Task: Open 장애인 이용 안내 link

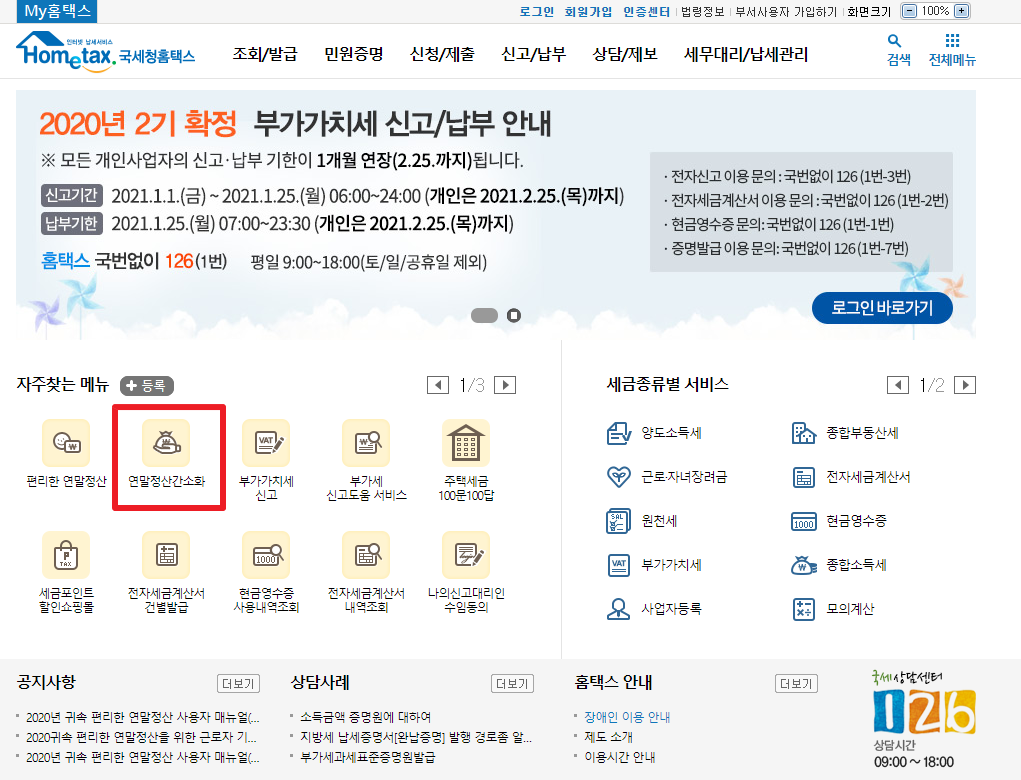Action: click(627, 717)
